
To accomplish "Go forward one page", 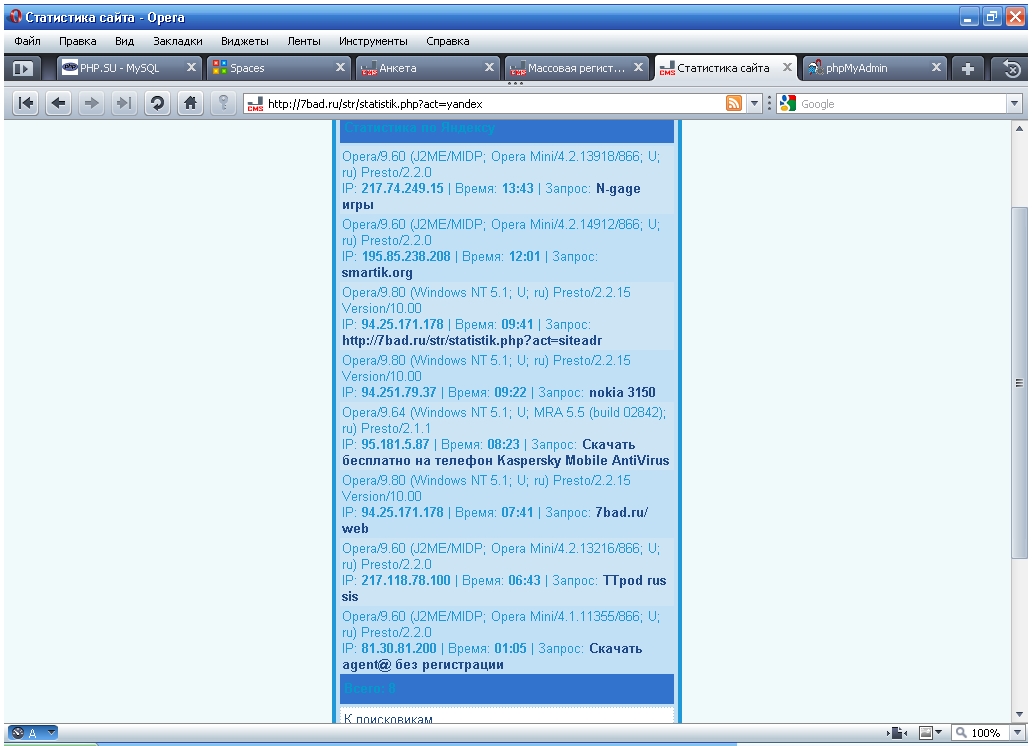I will point(91,103).
